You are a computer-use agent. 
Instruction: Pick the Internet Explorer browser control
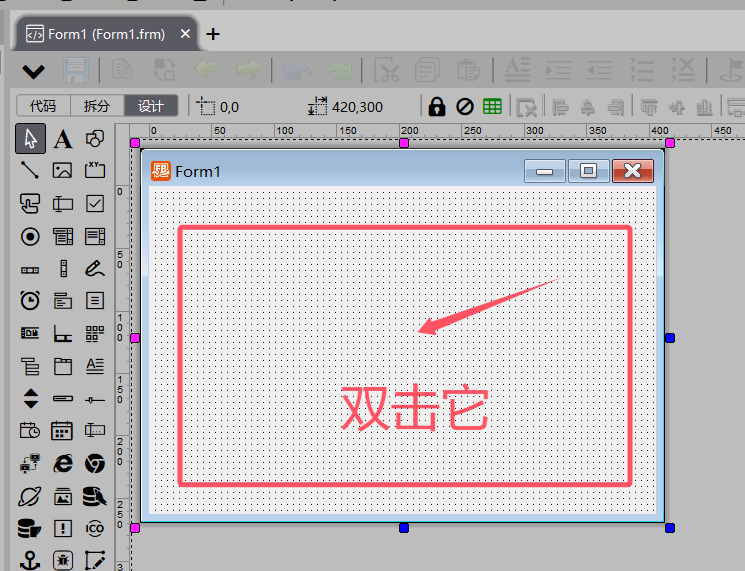tap(62, 463)
